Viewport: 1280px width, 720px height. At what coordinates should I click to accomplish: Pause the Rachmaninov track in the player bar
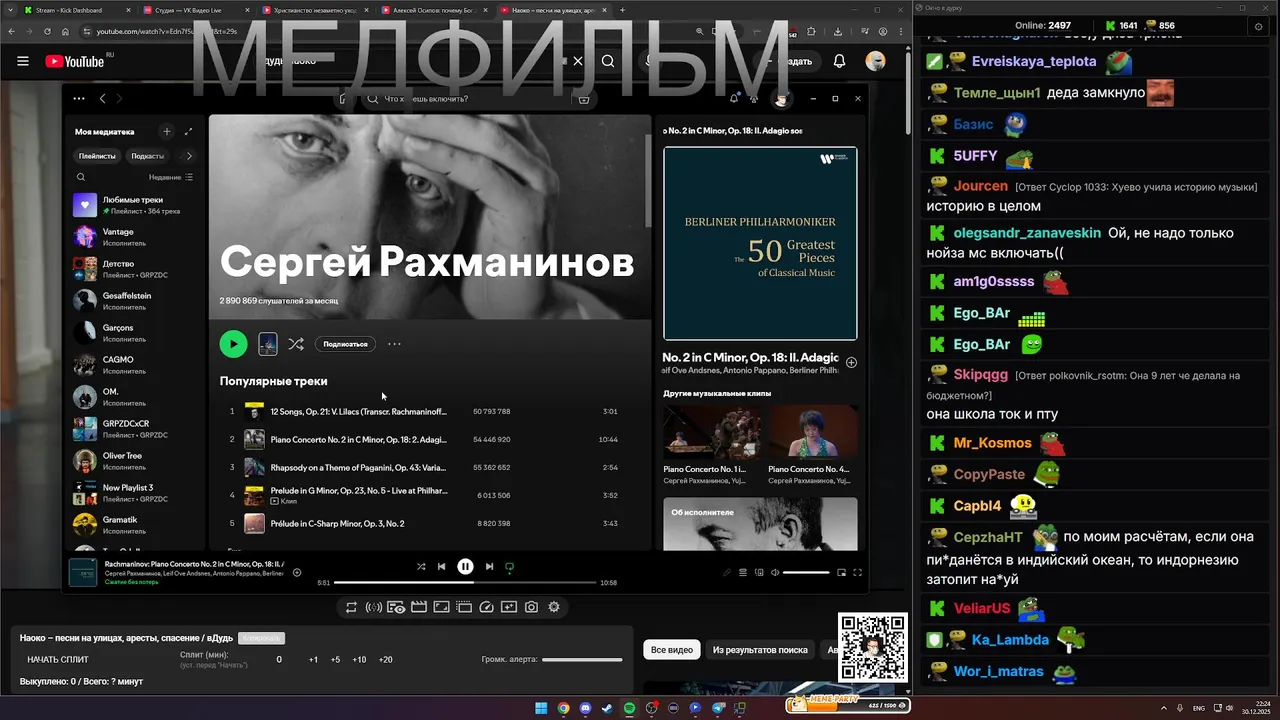pos(465,566)
